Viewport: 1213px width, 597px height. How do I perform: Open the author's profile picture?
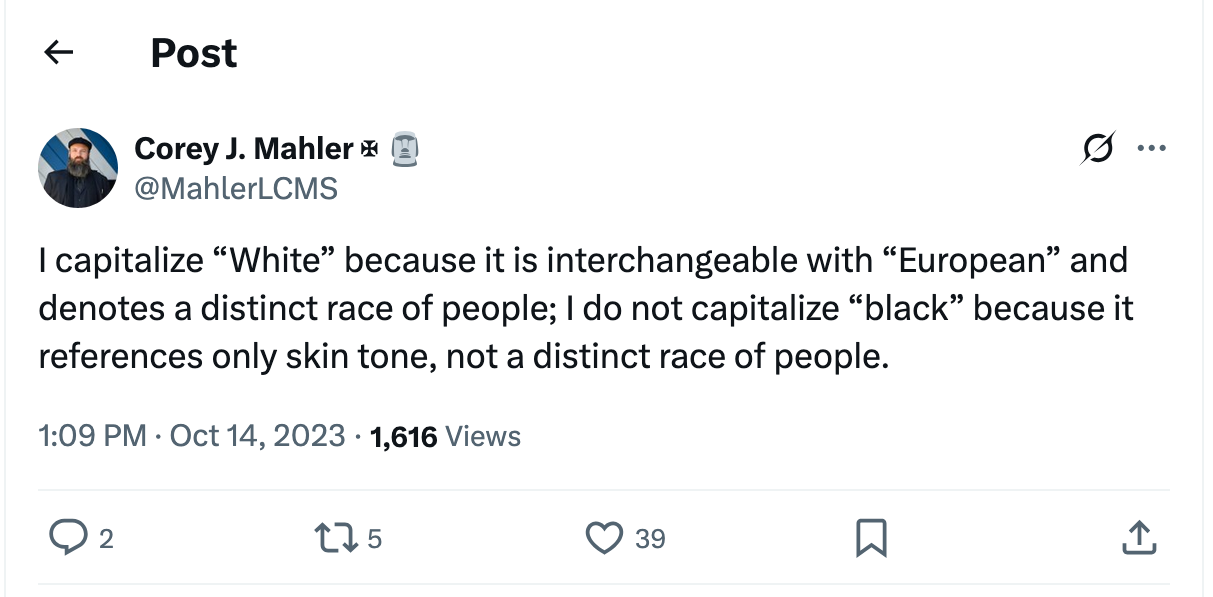[x=78, y=168]
